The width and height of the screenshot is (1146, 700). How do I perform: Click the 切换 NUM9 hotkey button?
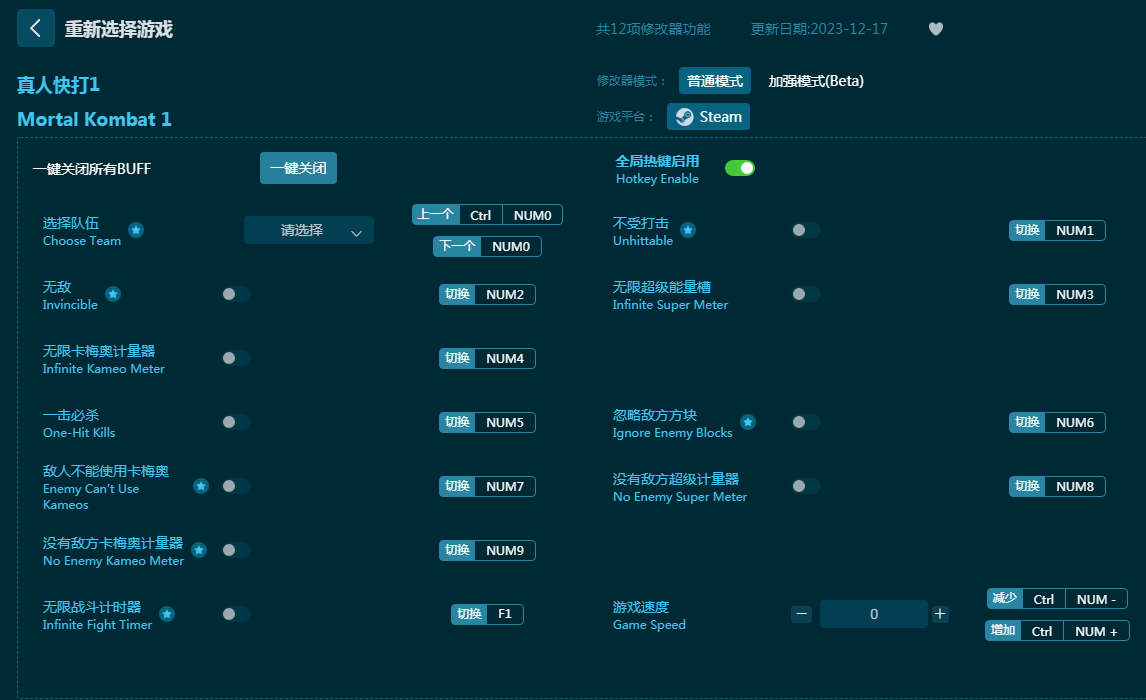coord(487,550)
